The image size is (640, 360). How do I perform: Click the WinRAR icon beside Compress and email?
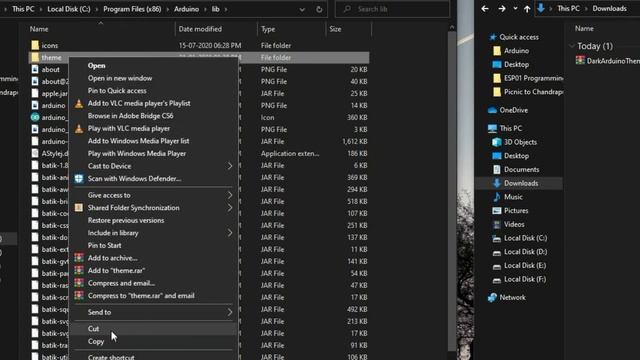click(x=79, y=283)
